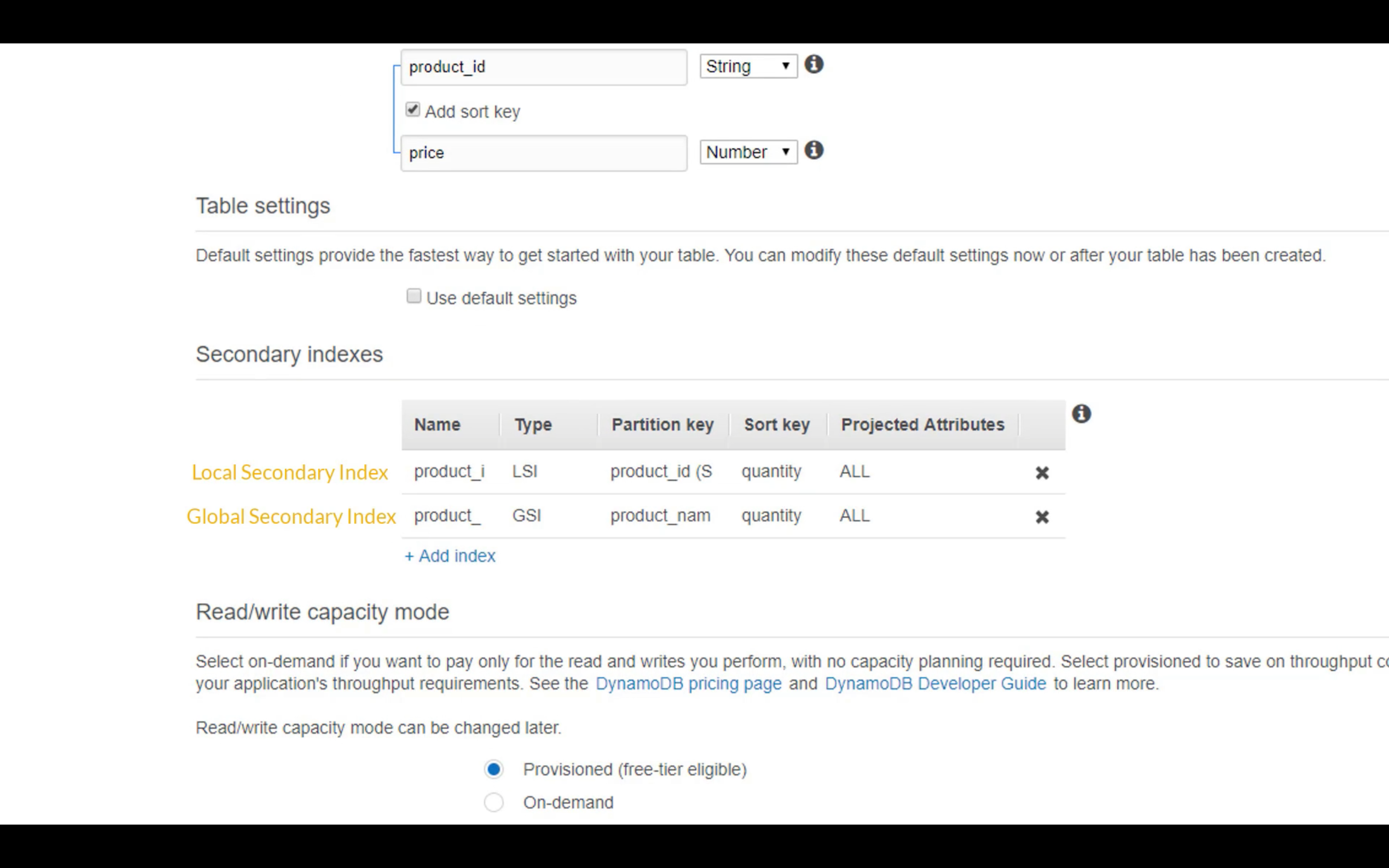Click secondary indexes table info icon
1389x868 pixels.
[x=1081, y=413]
